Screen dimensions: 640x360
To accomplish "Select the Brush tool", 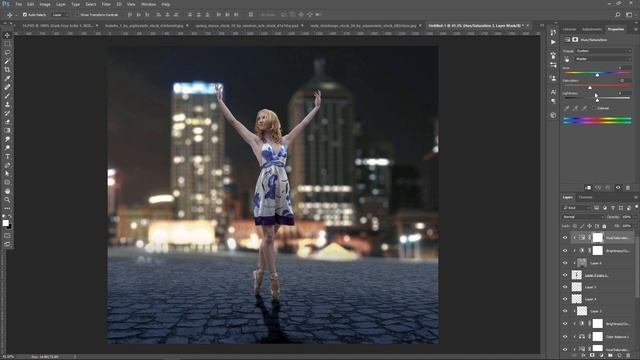I will click(x=7, y=96).
